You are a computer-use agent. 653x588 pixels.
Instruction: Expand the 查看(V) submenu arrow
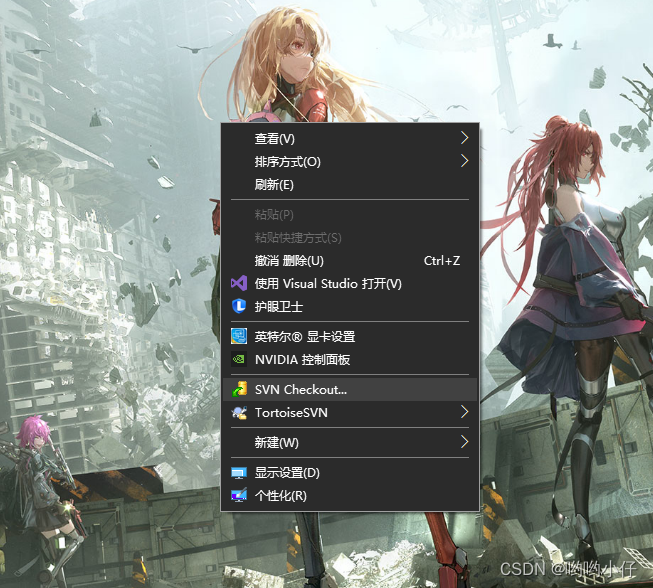[465, 138]
